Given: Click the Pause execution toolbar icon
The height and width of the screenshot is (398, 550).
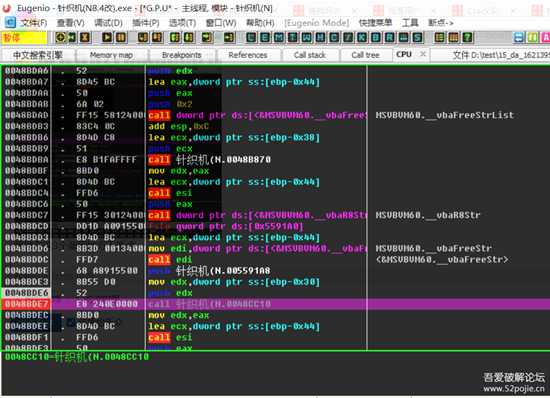Looking at the screenshot, I should [121, 37].
